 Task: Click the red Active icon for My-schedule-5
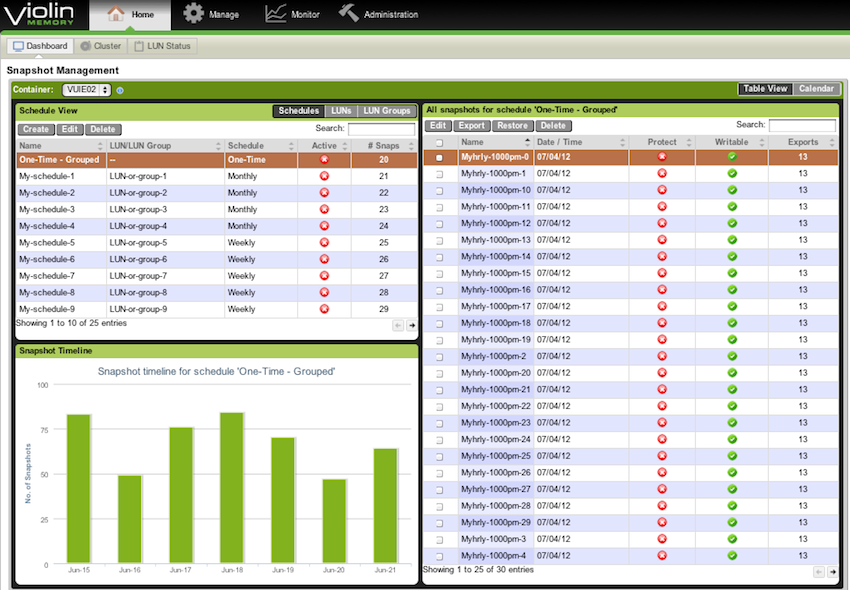pyautogui.click(x=324, y=242)
